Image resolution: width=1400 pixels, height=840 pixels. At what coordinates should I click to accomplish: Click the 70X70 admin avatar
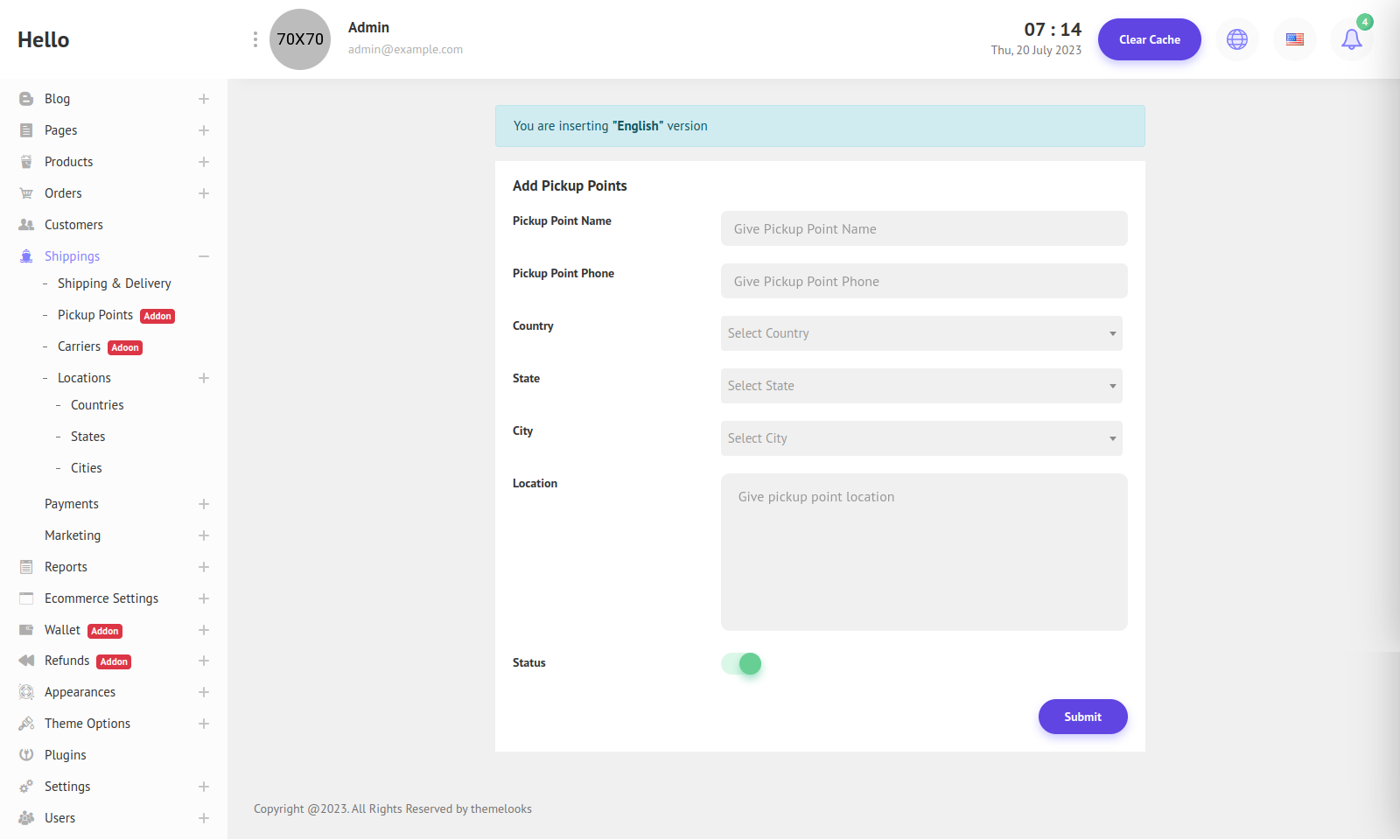pyautogui.click(x=300, y=39)
